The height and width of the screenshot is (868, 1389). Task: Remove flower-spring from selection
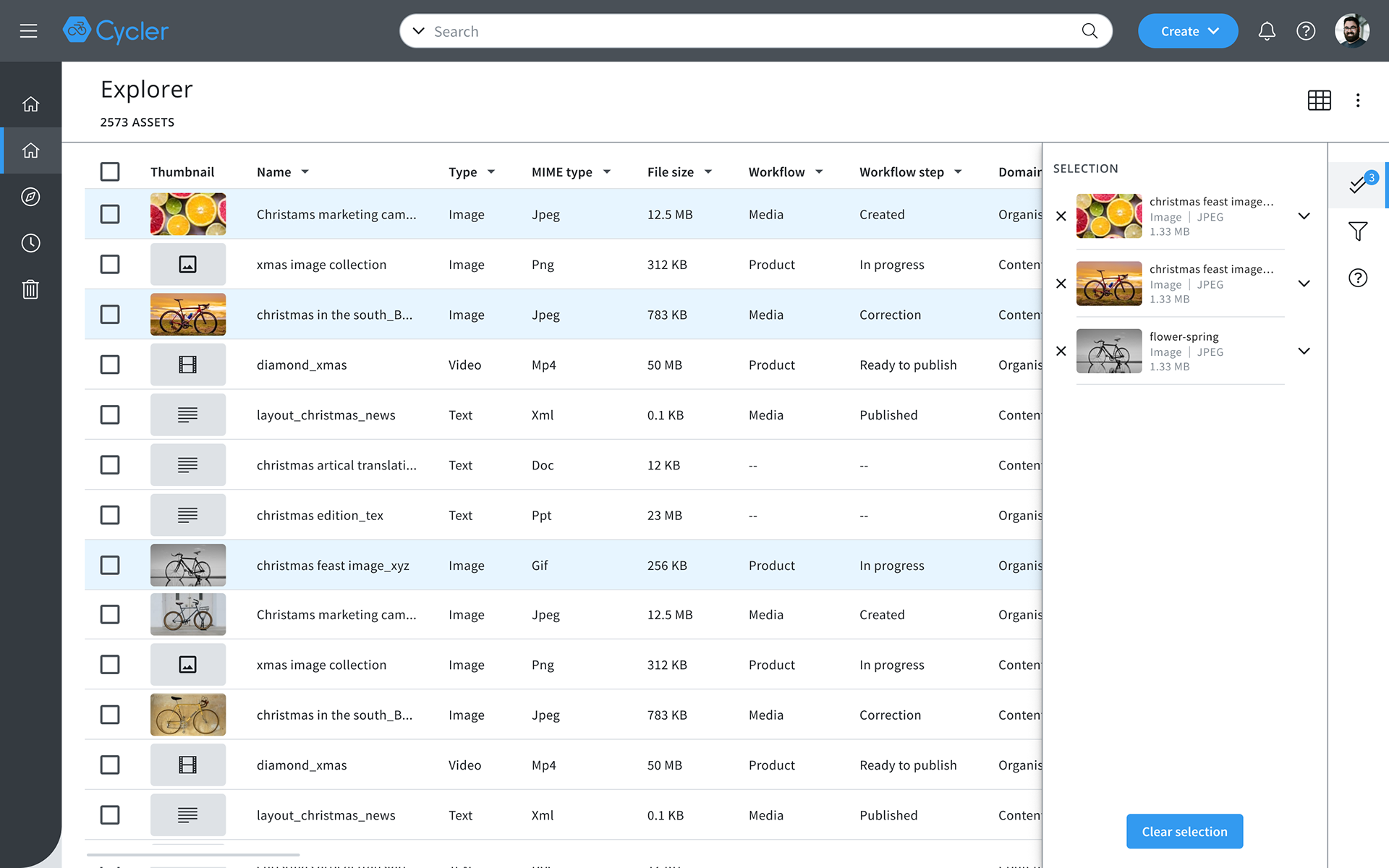point(1061,352)
